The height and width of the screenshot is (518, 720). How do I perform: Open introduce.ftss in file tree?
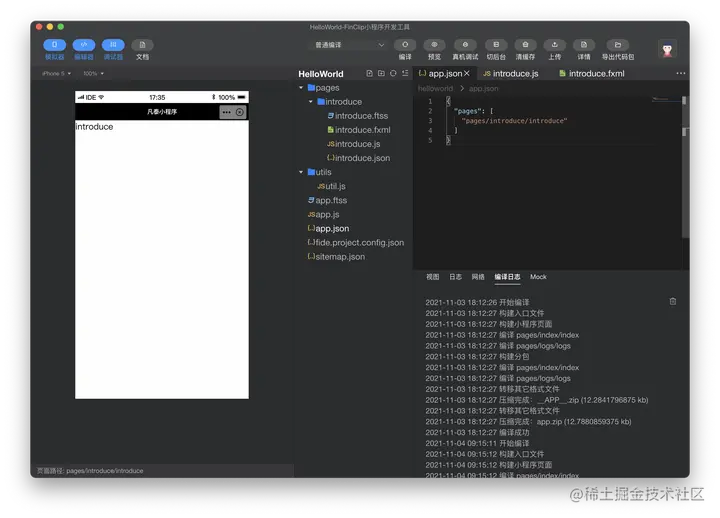pyautogui.click(x=357, y=116)
